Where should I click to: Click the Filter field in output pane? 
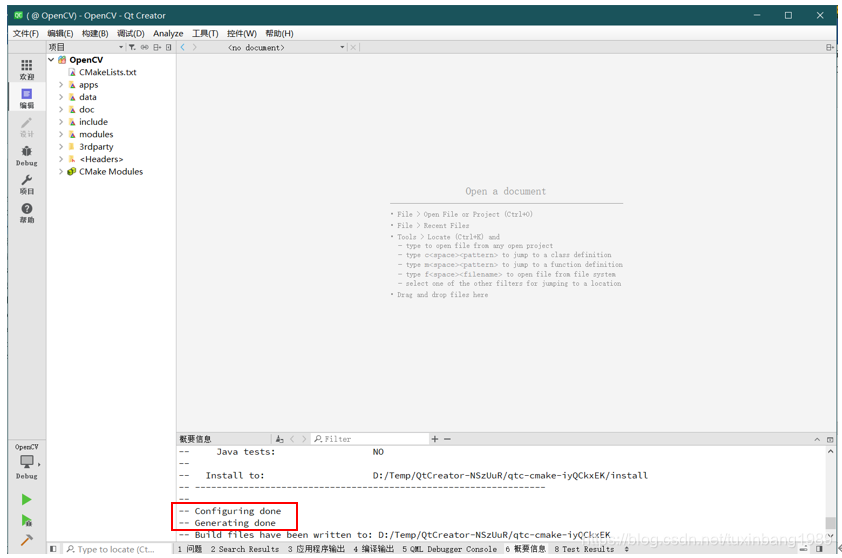tap(370, 439)
